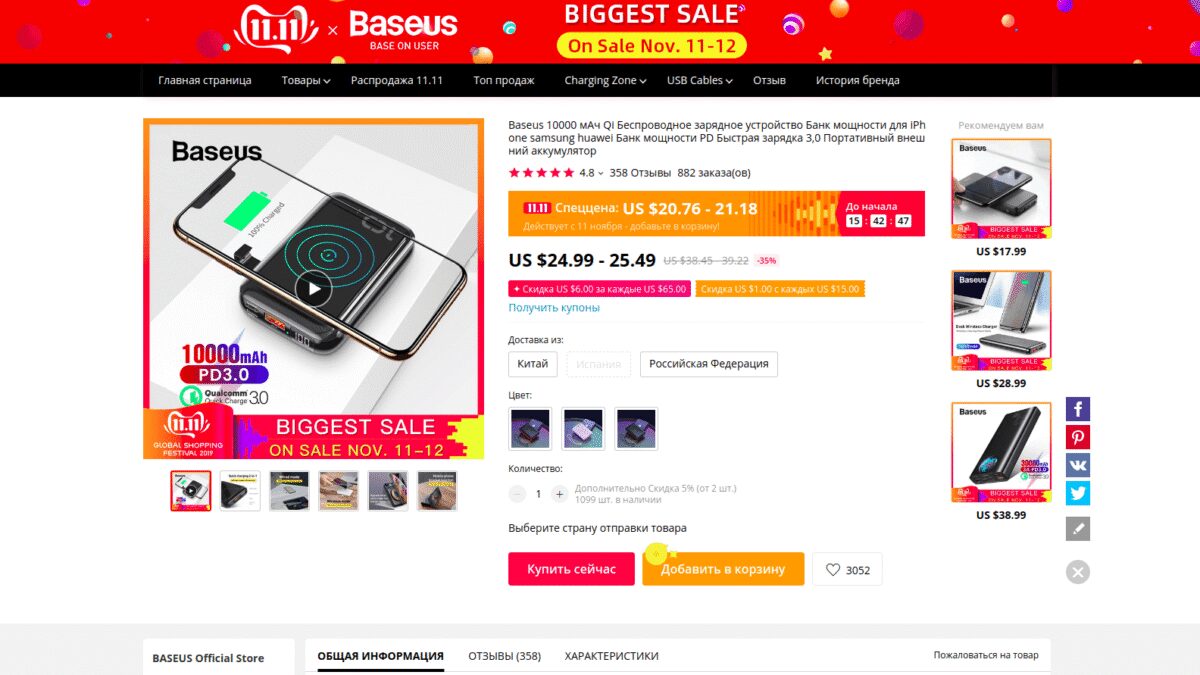This screenshot has width=1200, height=675.
Task: Share the product on VK
Action: pos(1077,465)
